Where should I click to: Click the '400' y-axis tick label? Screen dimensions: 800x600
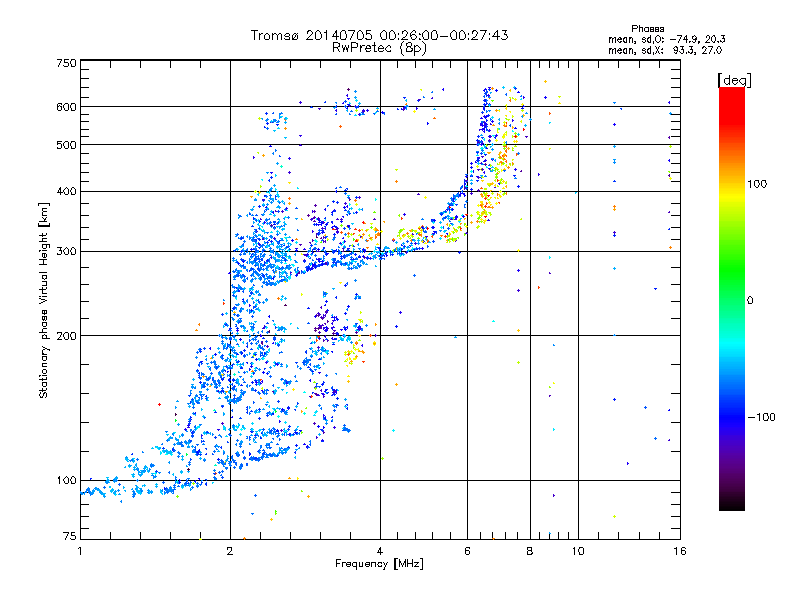tap(67, 191)
